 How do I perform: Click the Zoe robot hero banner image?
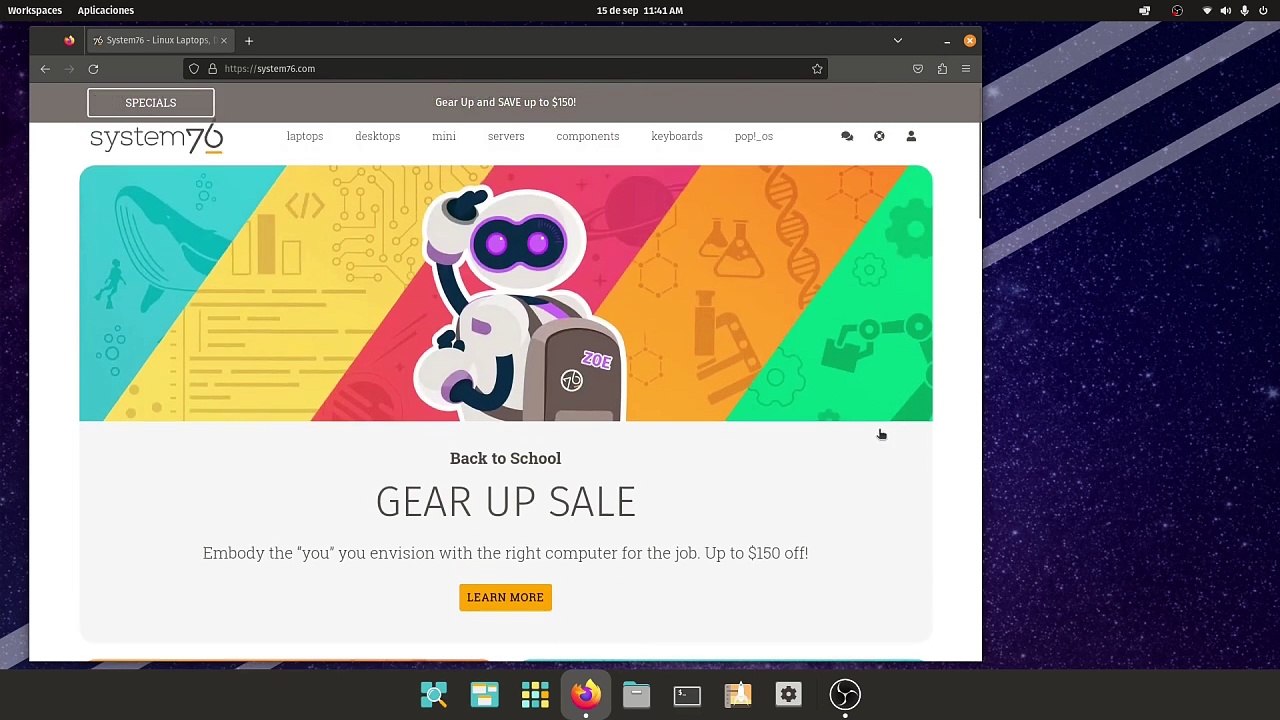pos(506,294)
